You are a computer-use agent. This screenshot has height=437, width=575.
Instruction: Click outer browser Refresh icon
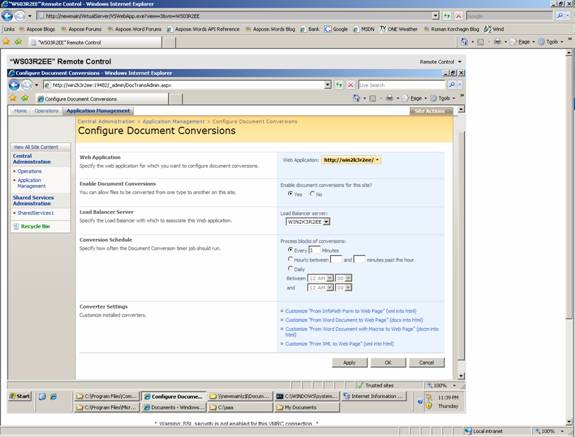[x=447, y=16]
